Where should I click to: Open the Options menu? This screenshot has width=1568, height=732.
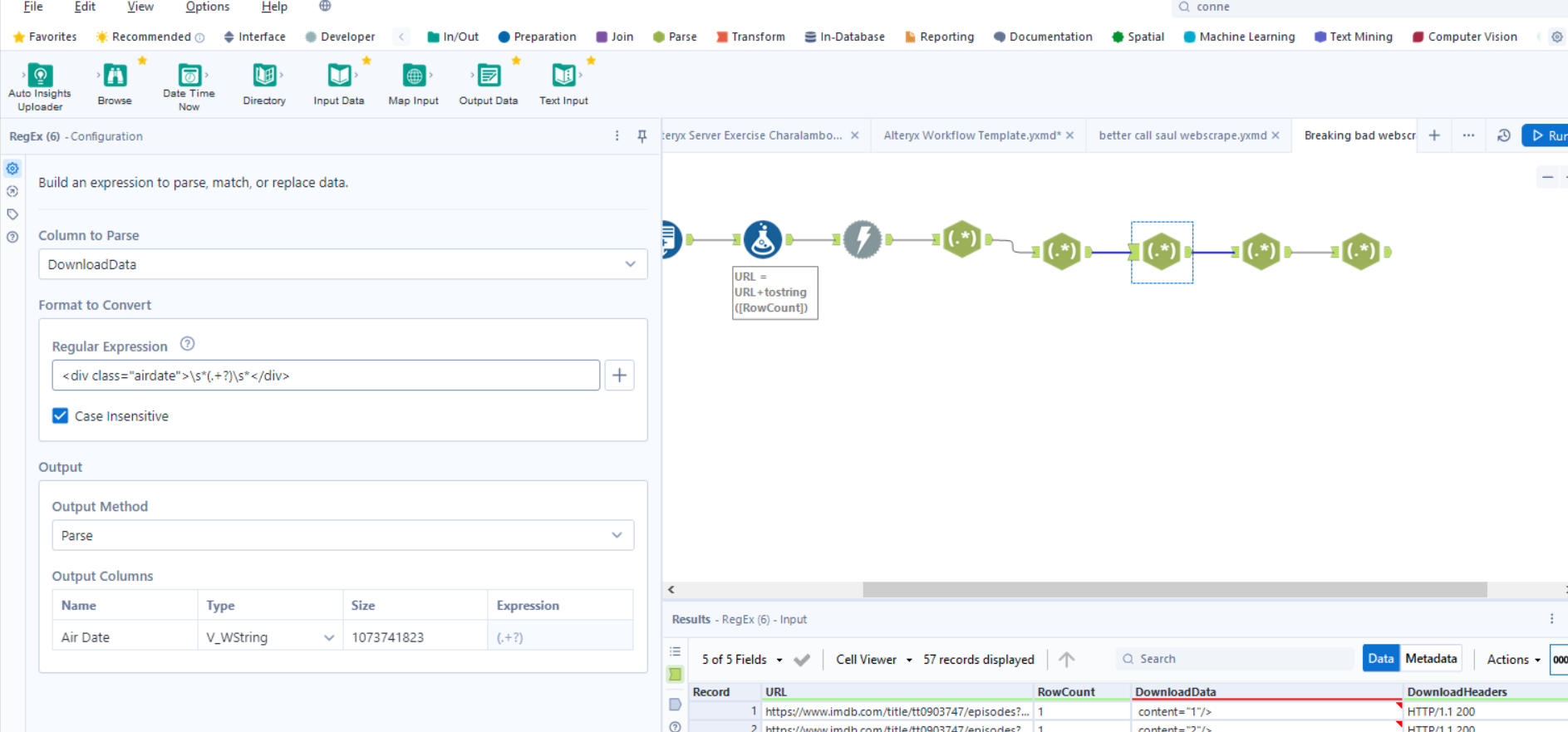pos(208,7)
